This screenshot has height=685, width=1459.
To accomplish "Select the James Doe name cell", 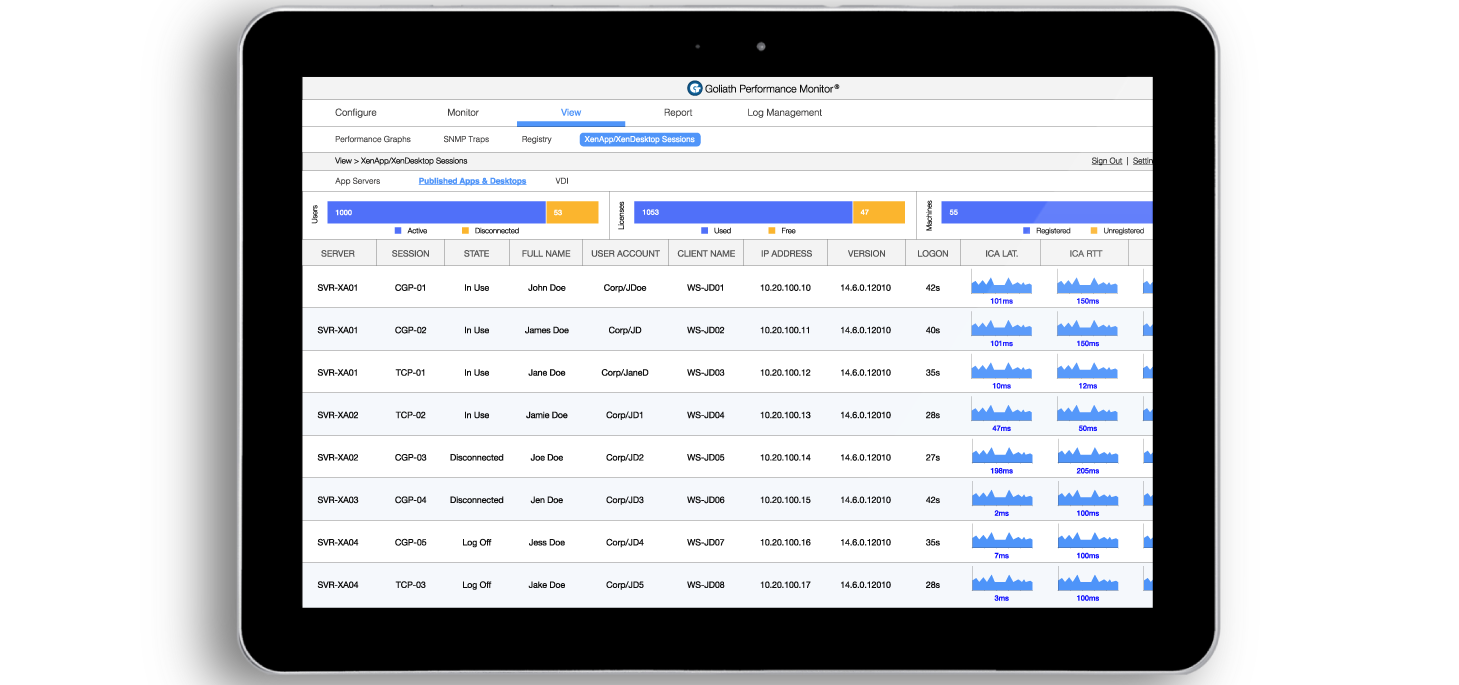I will (546, 330).
